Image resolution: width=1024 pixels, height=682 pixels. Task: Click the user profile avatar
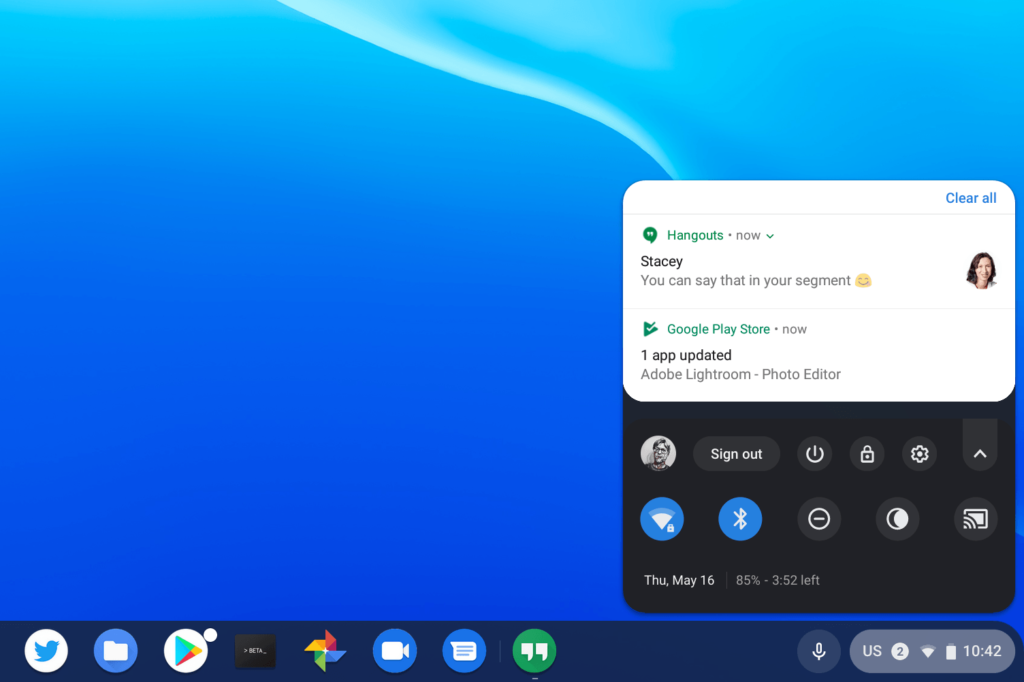tap(658, 453)
